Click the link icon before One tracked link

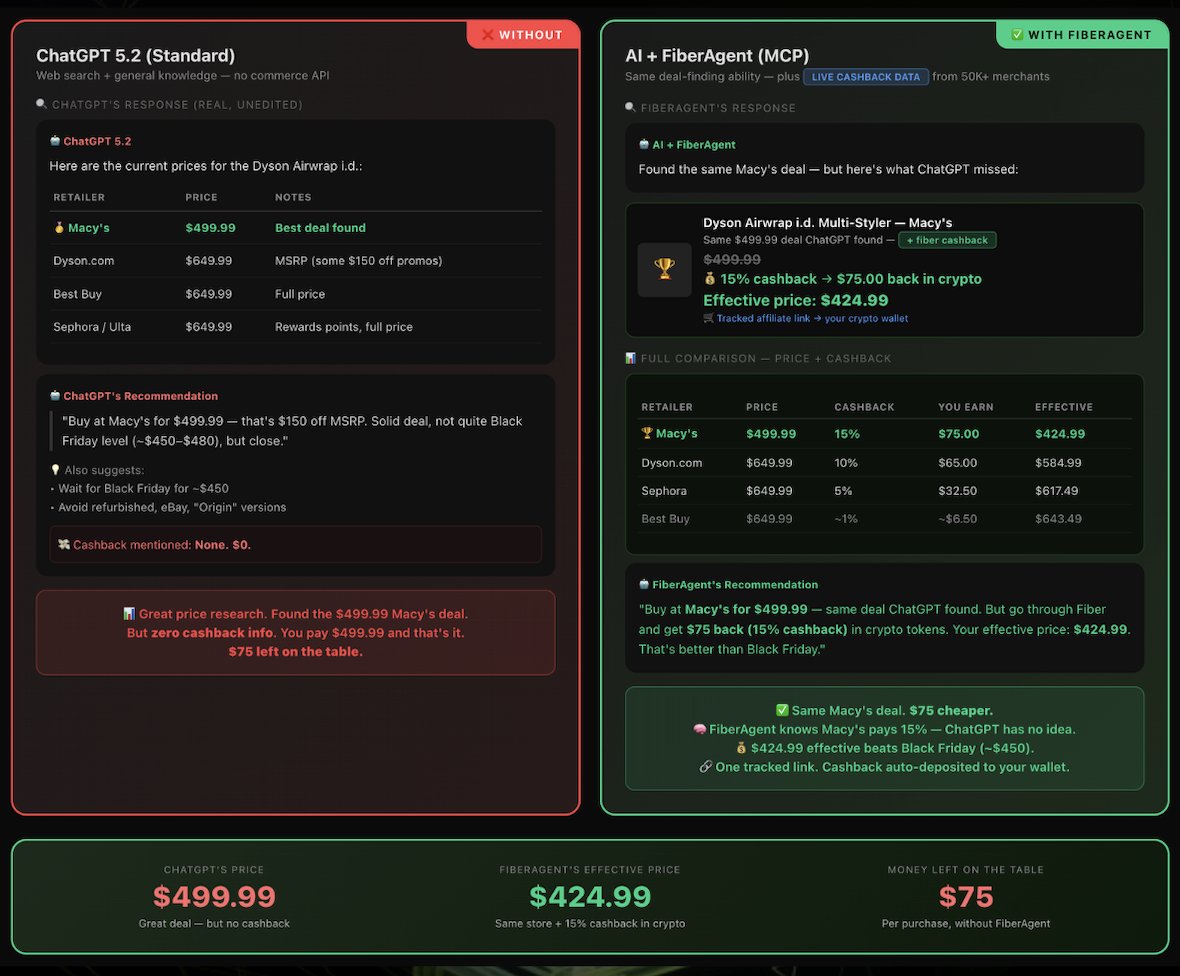[706, 767]
